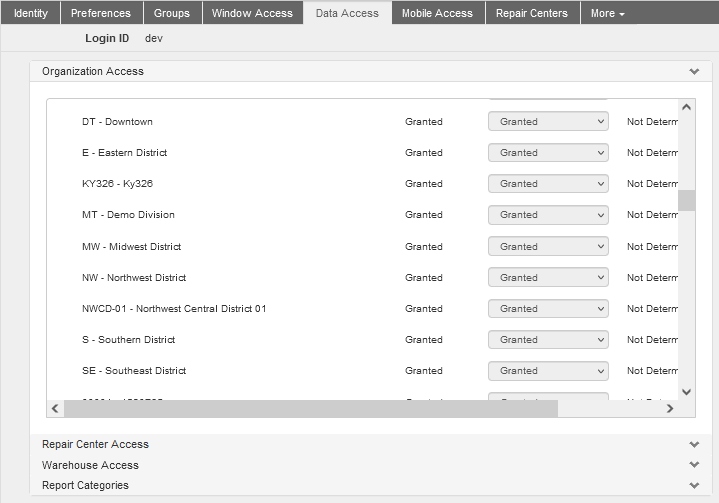The height and width of the screenshot is (503, 719).
Task: Click the scroll down arrow in organization list
Action: click(686, 392)
